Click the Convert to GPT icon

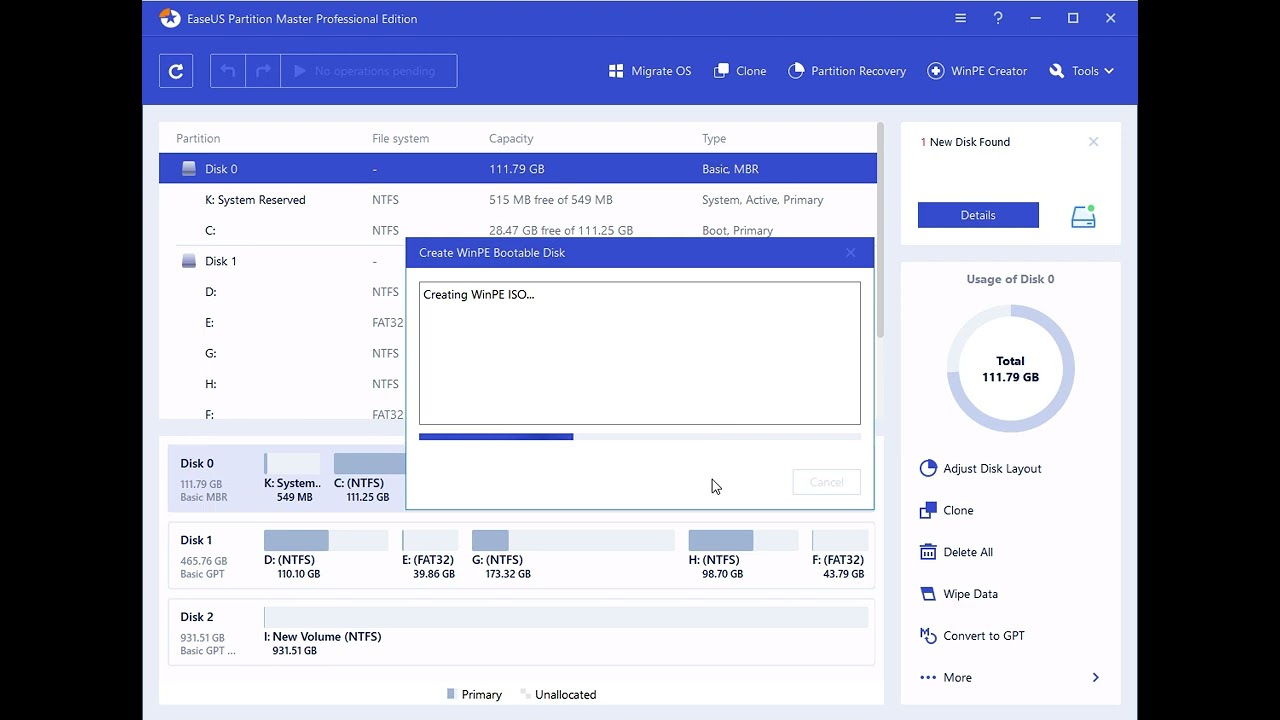pyautogui.click(x=928, y=636)
